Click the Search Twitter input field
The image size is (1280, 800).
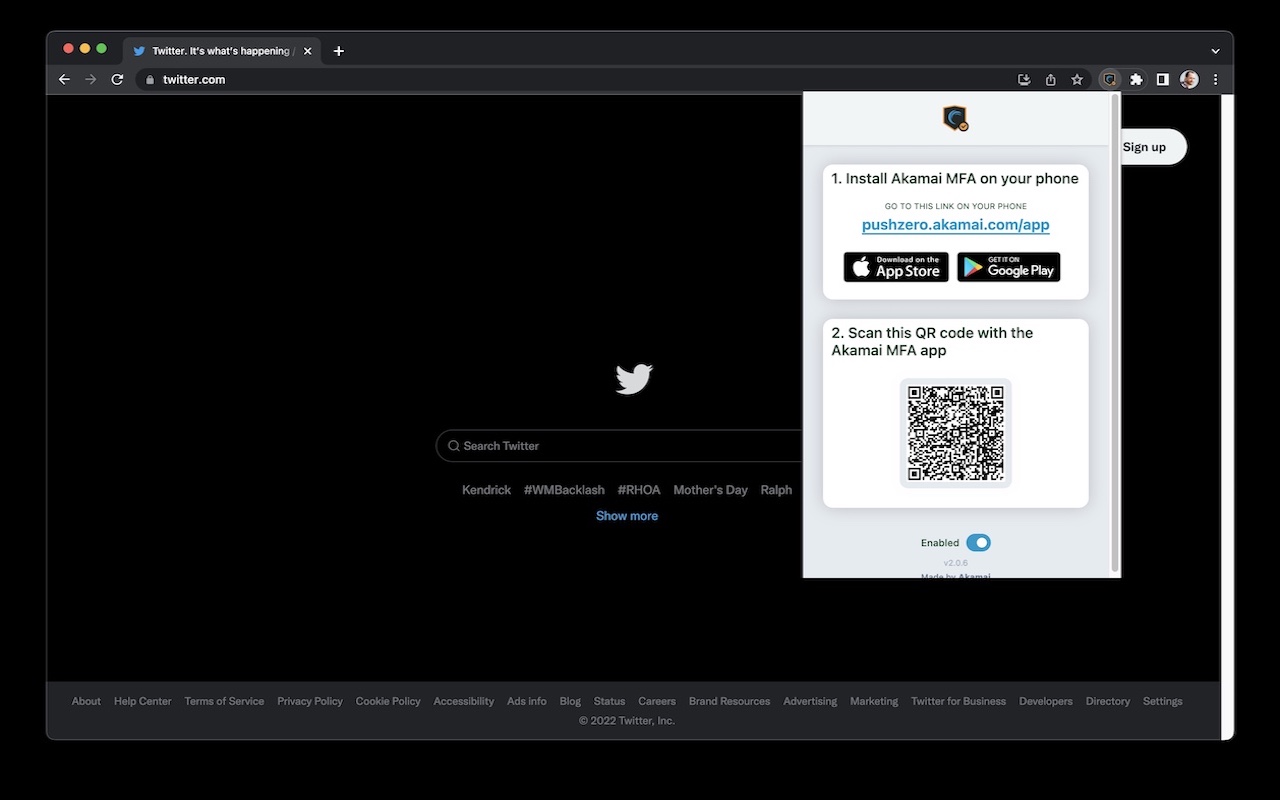click(x=600, y=446)
